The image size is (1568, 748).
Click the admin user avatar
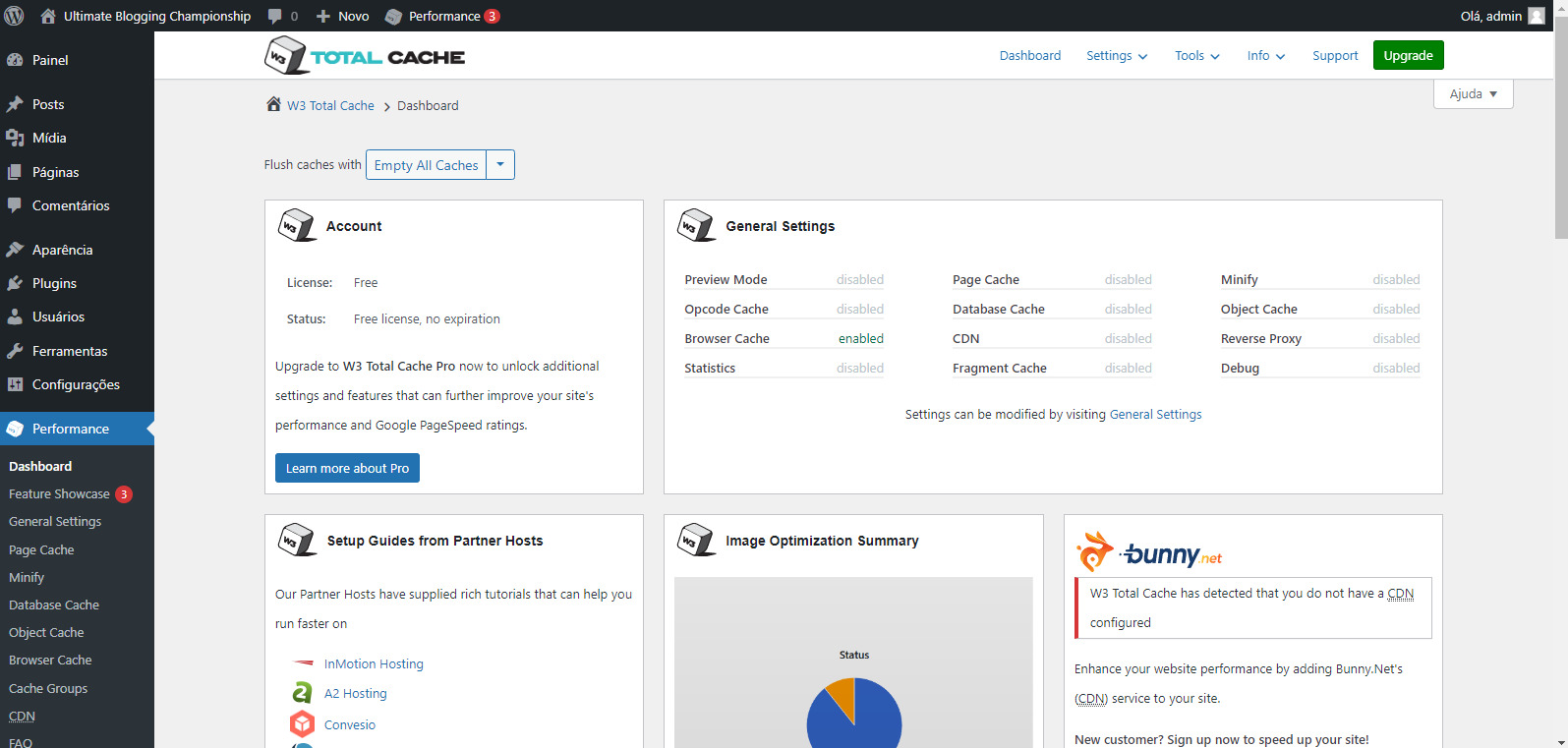[x=1537, y=16]
